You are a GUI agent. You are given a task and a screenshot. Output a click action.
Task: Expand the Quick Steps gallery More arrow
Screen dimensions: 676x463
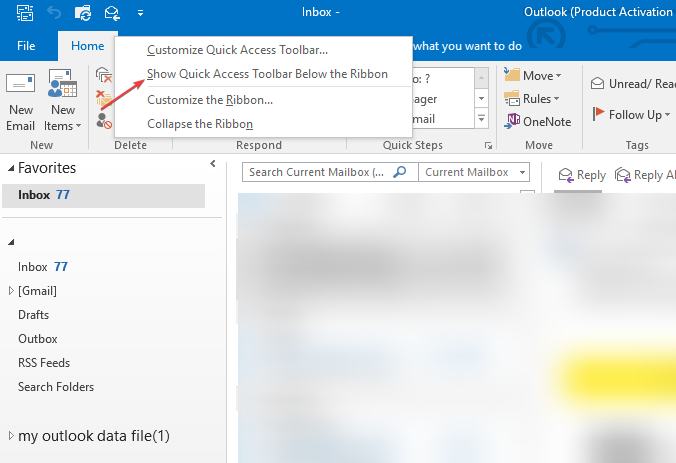pos(482,119)
